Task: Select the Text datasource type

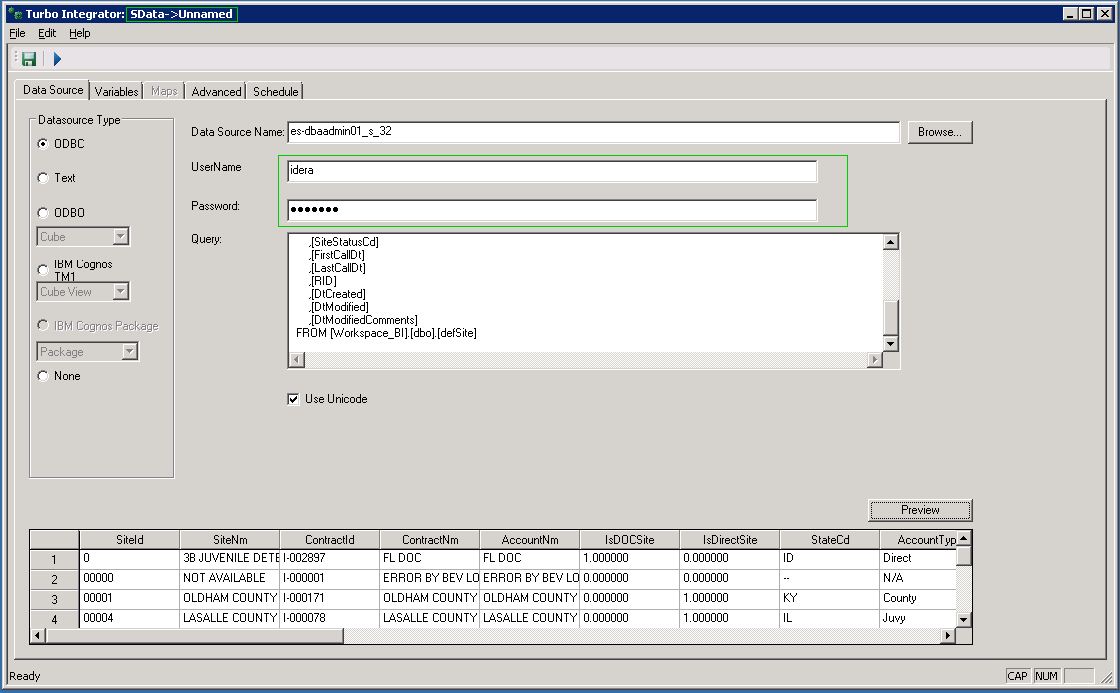Action: click(x=43, y=178)
